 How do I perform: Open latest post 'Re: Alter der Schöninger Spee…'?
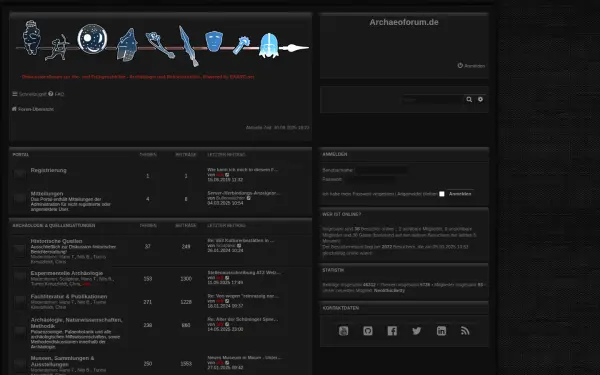coord(243,319)
